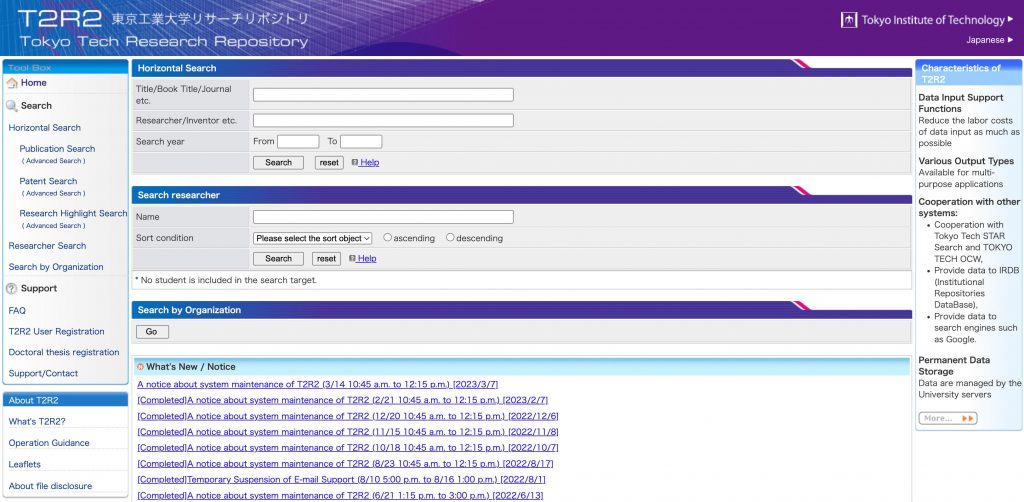
Task: Click Search button in Horizontal Search
Action: (278, 163)
